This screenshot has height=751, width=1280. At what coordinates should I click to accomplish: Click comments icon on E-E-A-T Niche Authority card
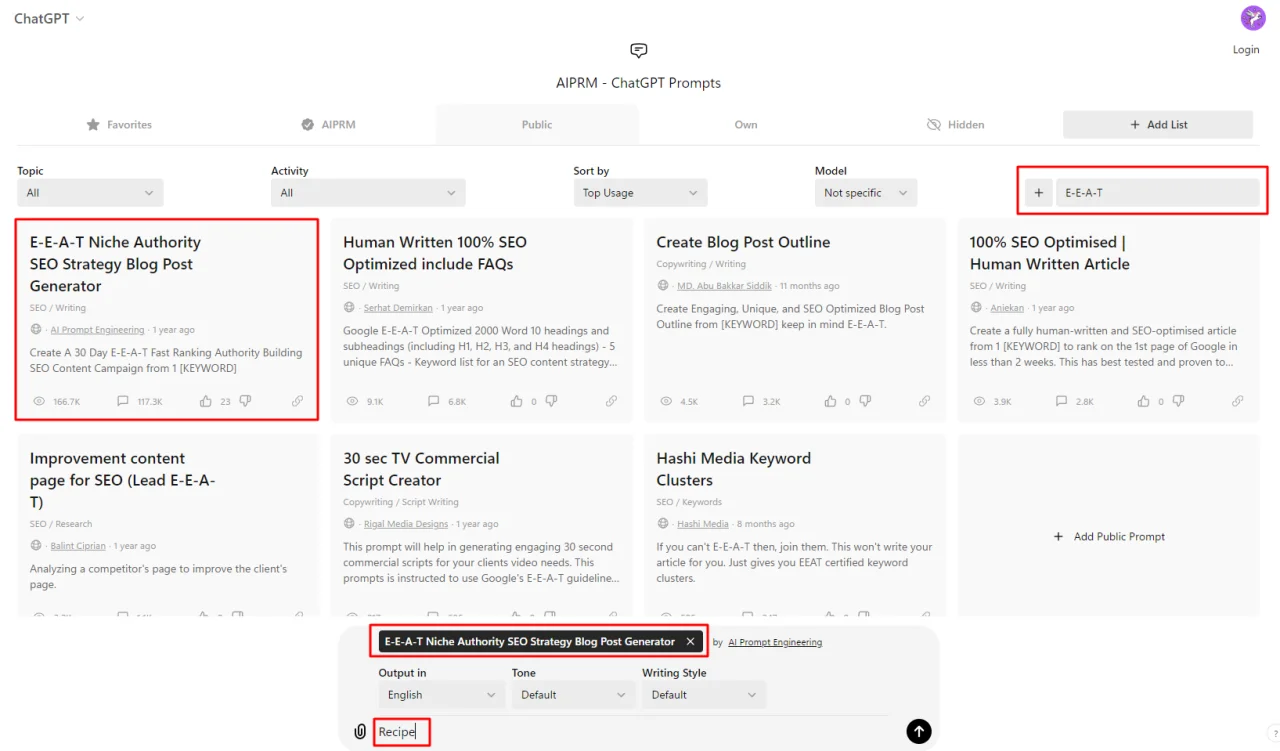coord(123,401)
